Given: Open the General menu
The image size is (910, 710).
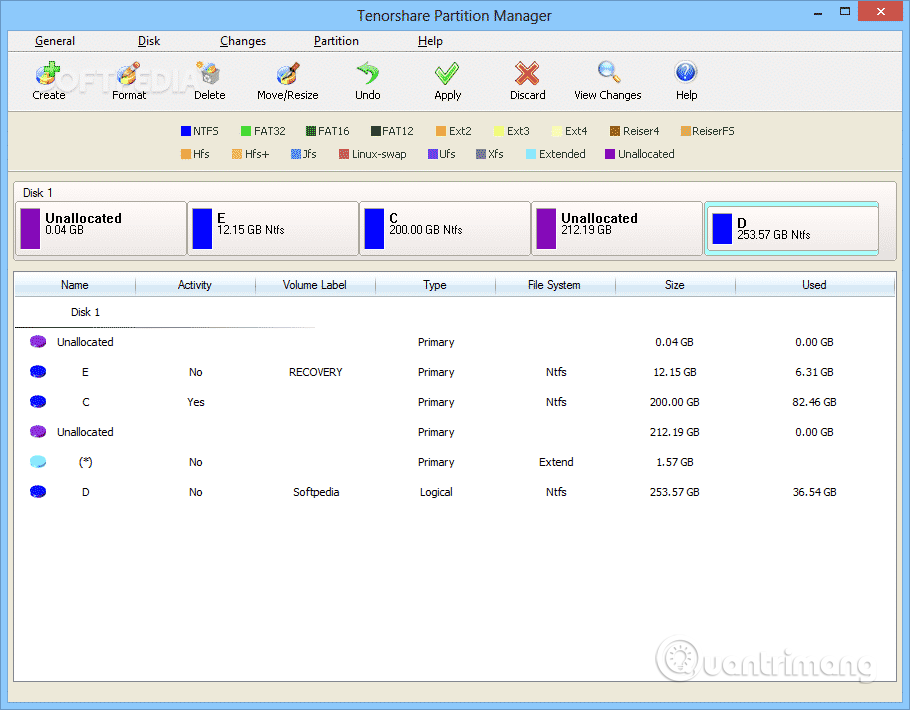Looking at the screenshot, I should click(55, 41).
